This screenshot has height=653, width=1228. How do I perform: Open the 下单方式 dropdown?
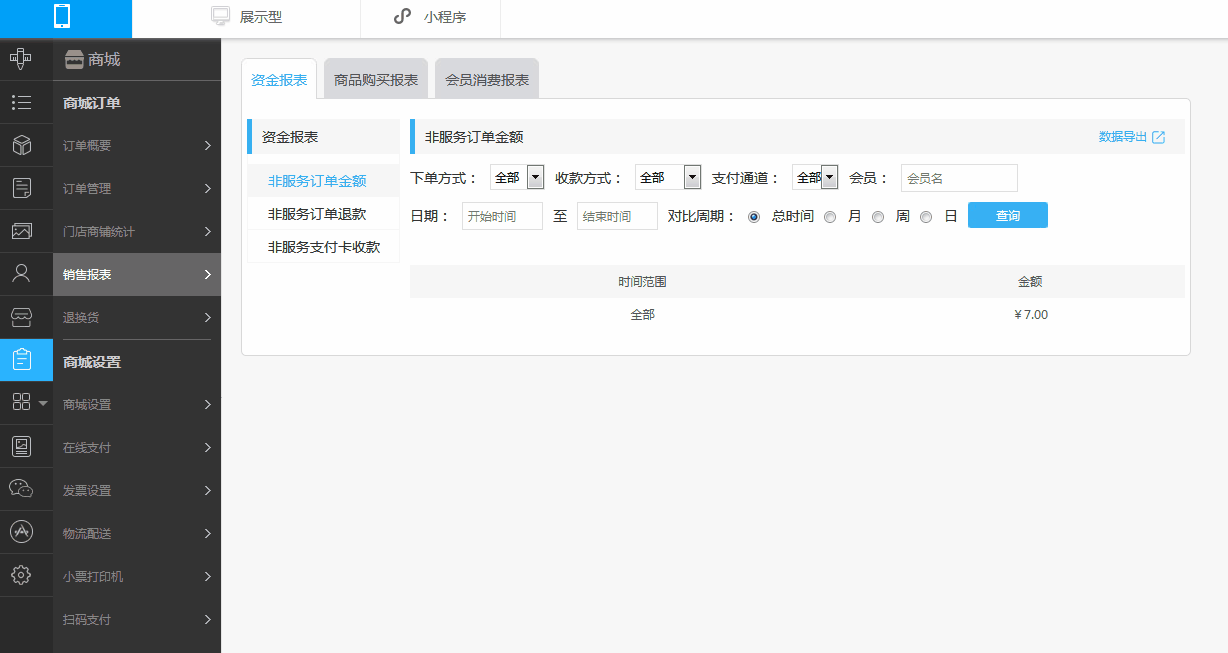click(x=517, y=177)
